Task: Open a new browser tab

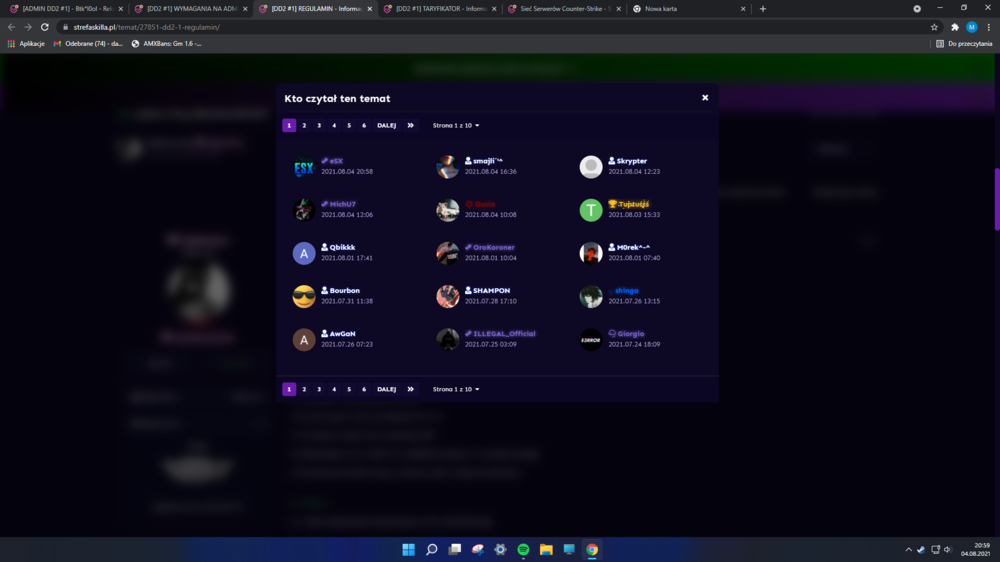Action: (763, 9)
